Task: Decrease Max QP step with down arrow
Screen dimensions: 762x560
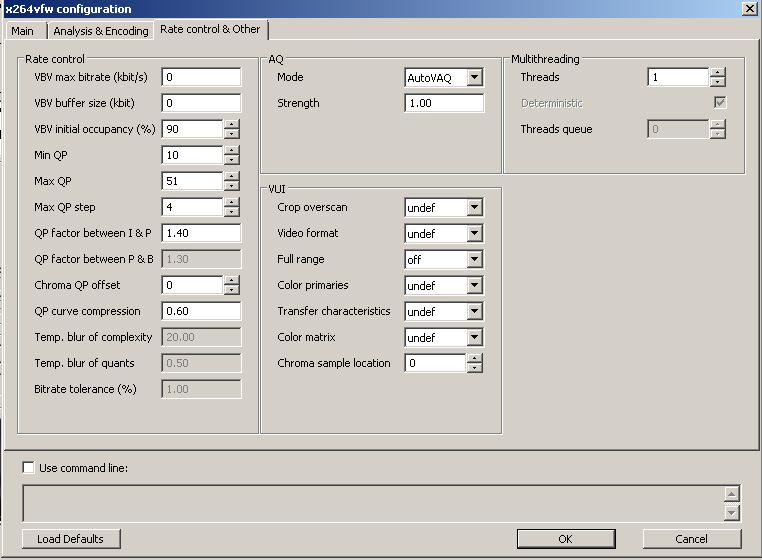Action: 232,212
